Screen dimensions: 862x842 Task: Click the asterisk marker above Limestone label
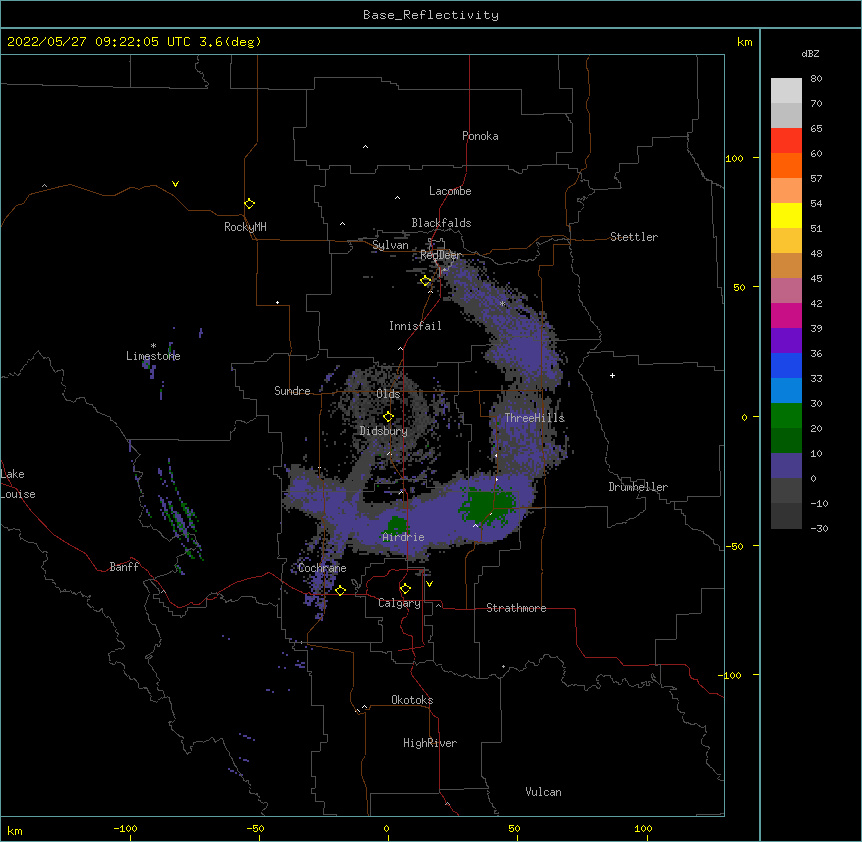(x=153, y=346)
